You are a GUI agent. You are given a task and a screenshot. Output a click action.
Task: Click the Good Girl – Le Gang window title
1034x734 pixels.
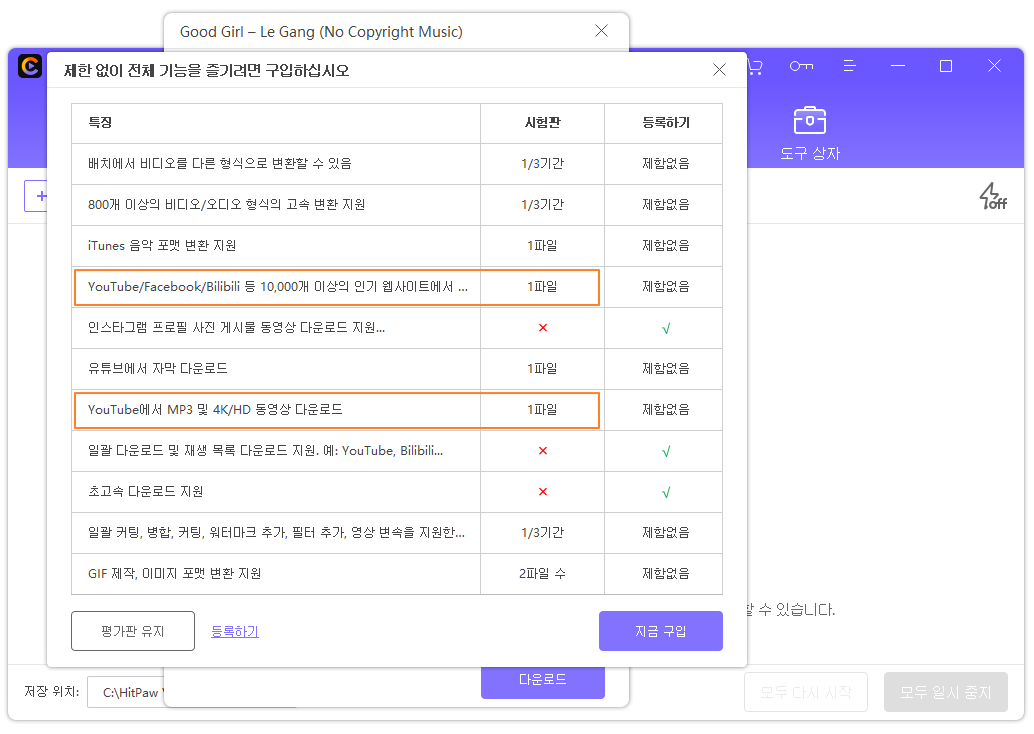click(x=321, y=32)
